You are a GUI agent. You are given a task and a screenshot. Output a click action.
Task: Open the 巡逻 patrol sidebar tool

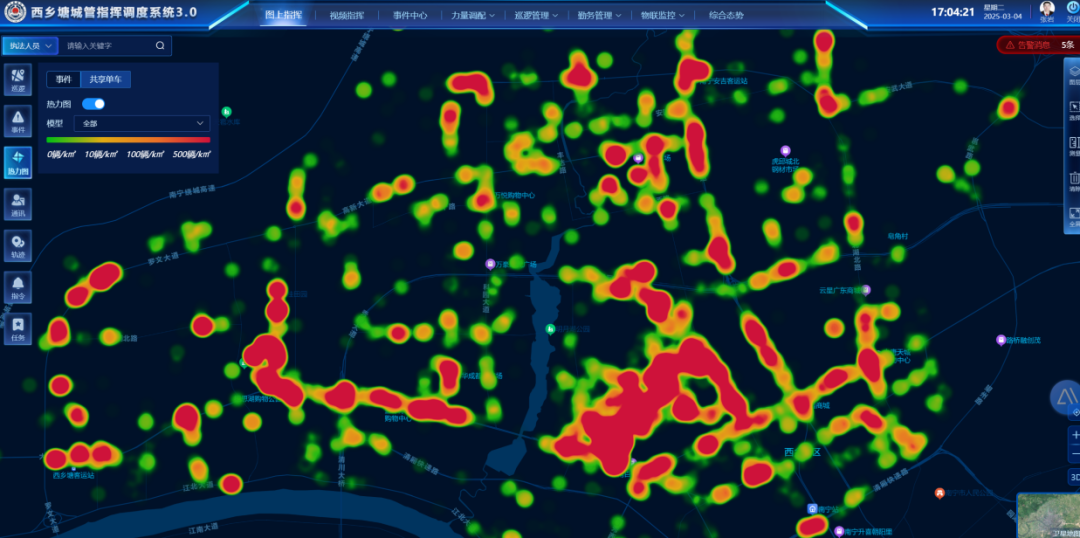pos(17,80)
